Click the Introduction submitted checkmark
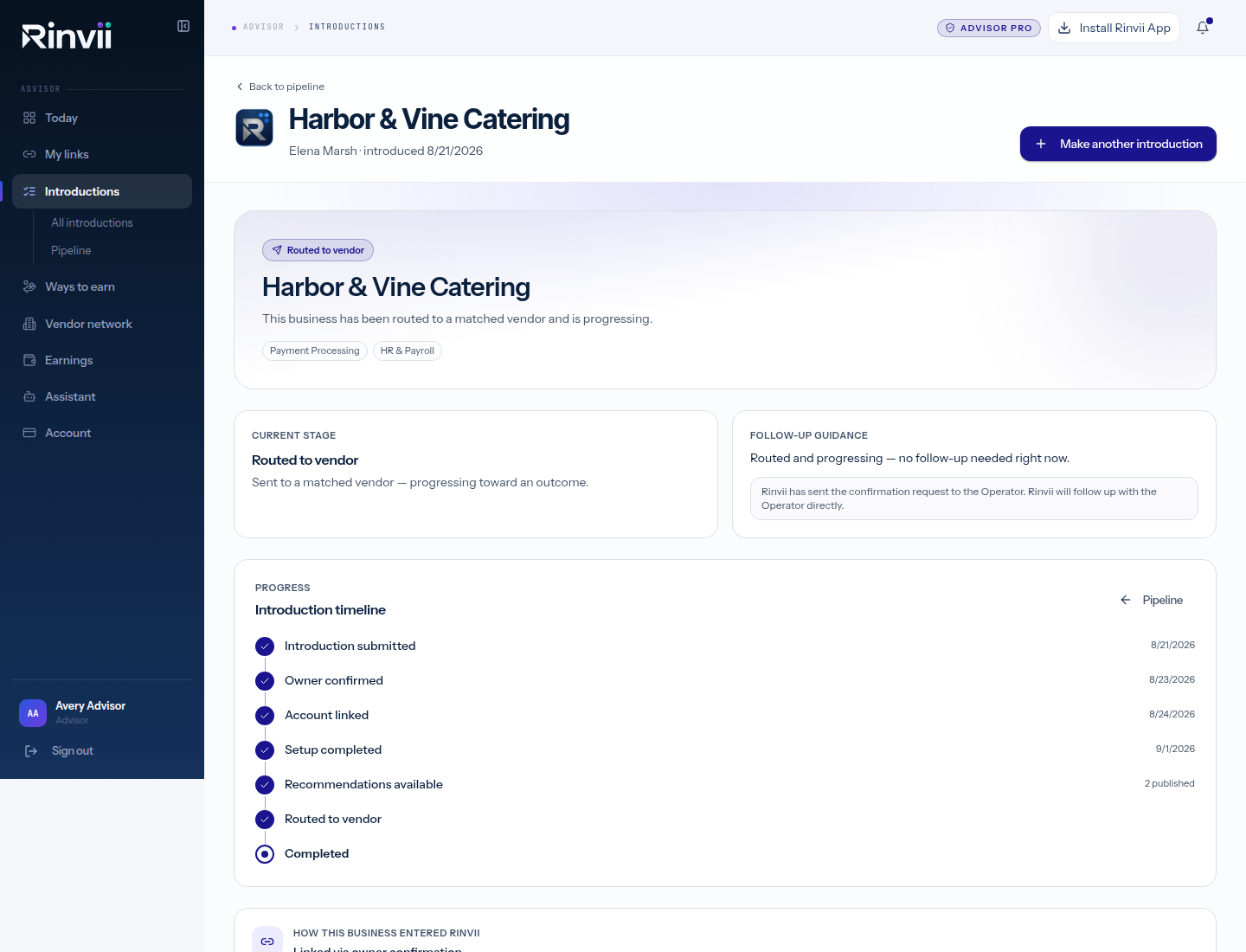Screen dimensions: 1246x952 (x=265, y=646)
